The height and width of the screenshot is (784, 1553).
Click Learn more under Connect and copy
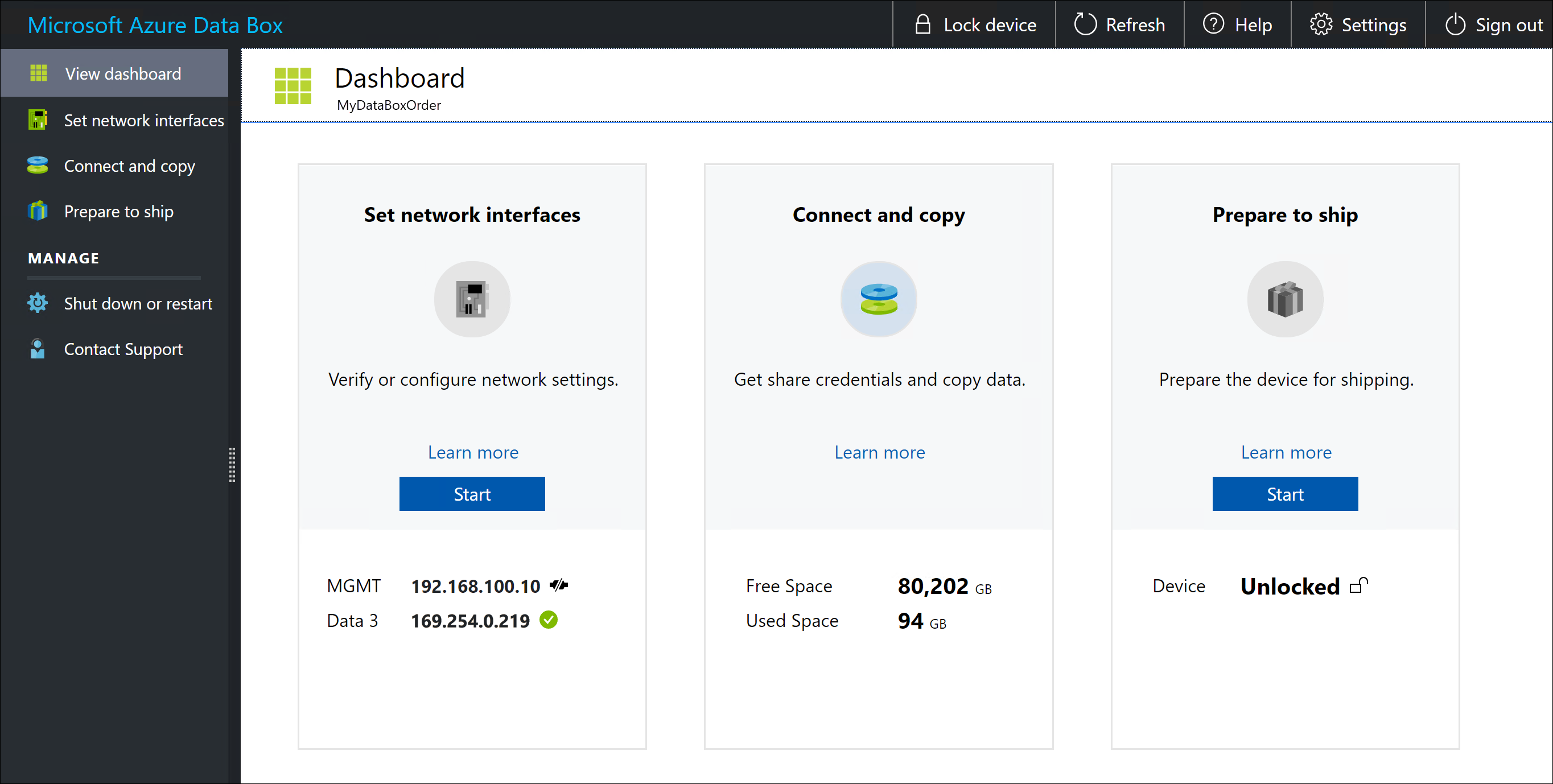pos(879,452)
